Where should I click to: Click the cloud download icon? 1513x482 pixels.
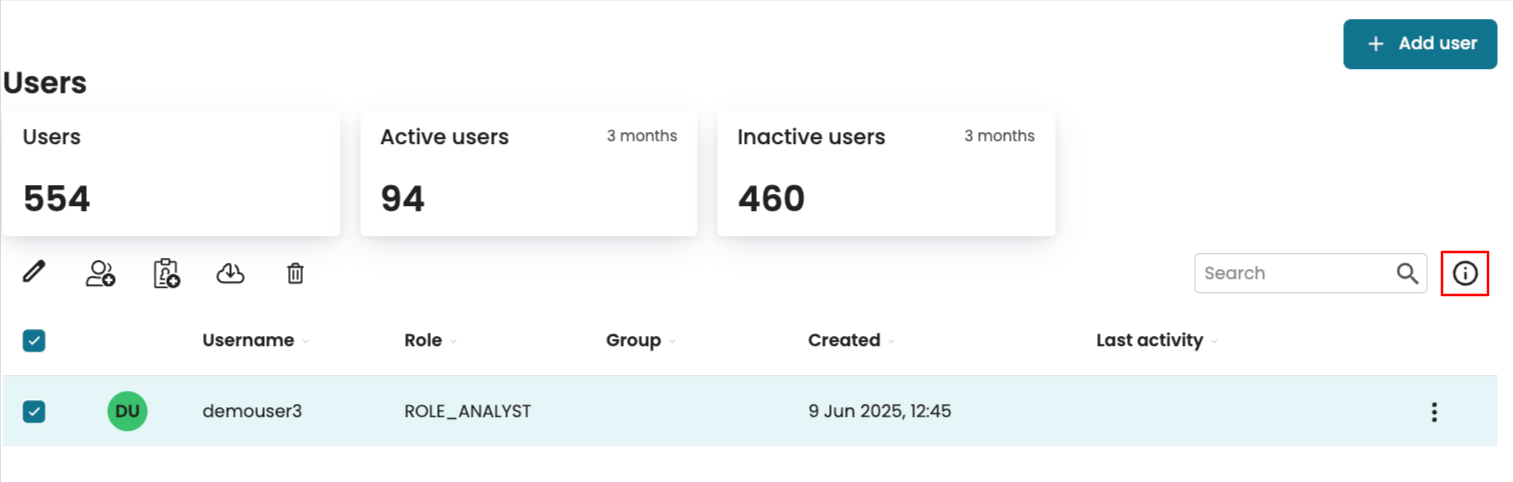[x=231, y=273]
